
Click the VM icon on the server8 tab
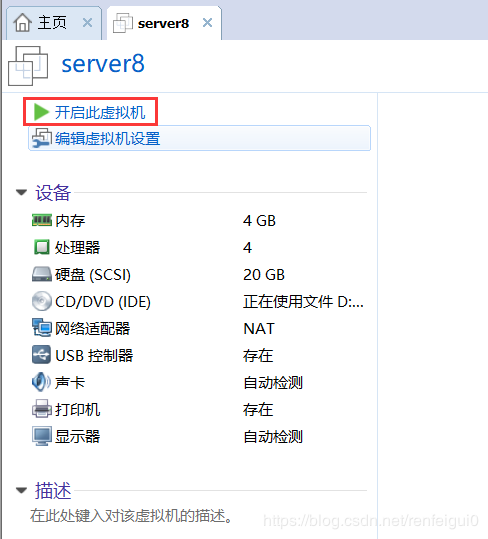[123, 23]
